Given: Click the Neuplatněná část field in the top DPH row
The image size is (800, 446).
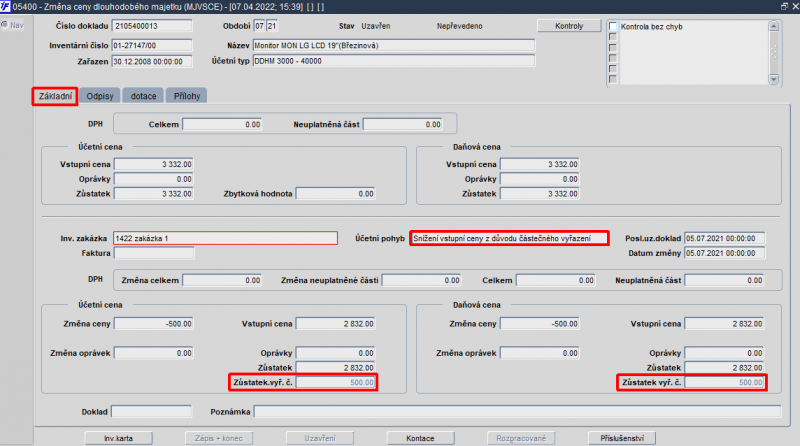Looking at the screenshot, I should click(403, 125).
